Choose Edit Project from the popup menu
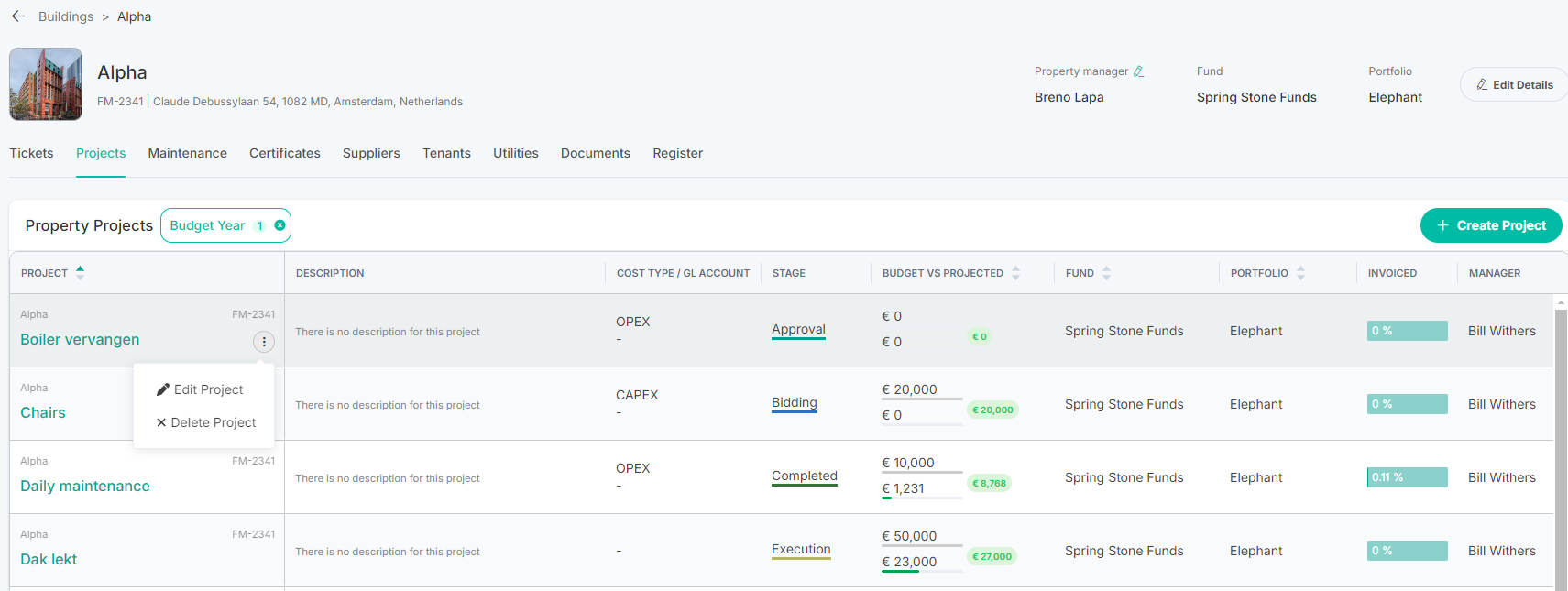 [200, 389]
